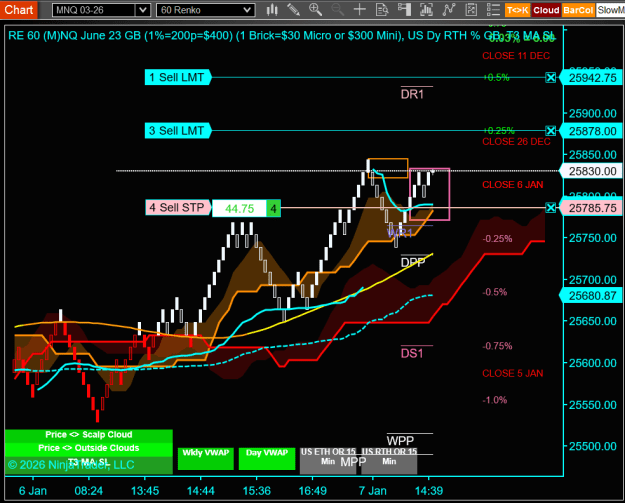Click the 25500.00 price axis label
This screenshot has height=503, width=625.
pyautogui.click(x=593, y=446)
